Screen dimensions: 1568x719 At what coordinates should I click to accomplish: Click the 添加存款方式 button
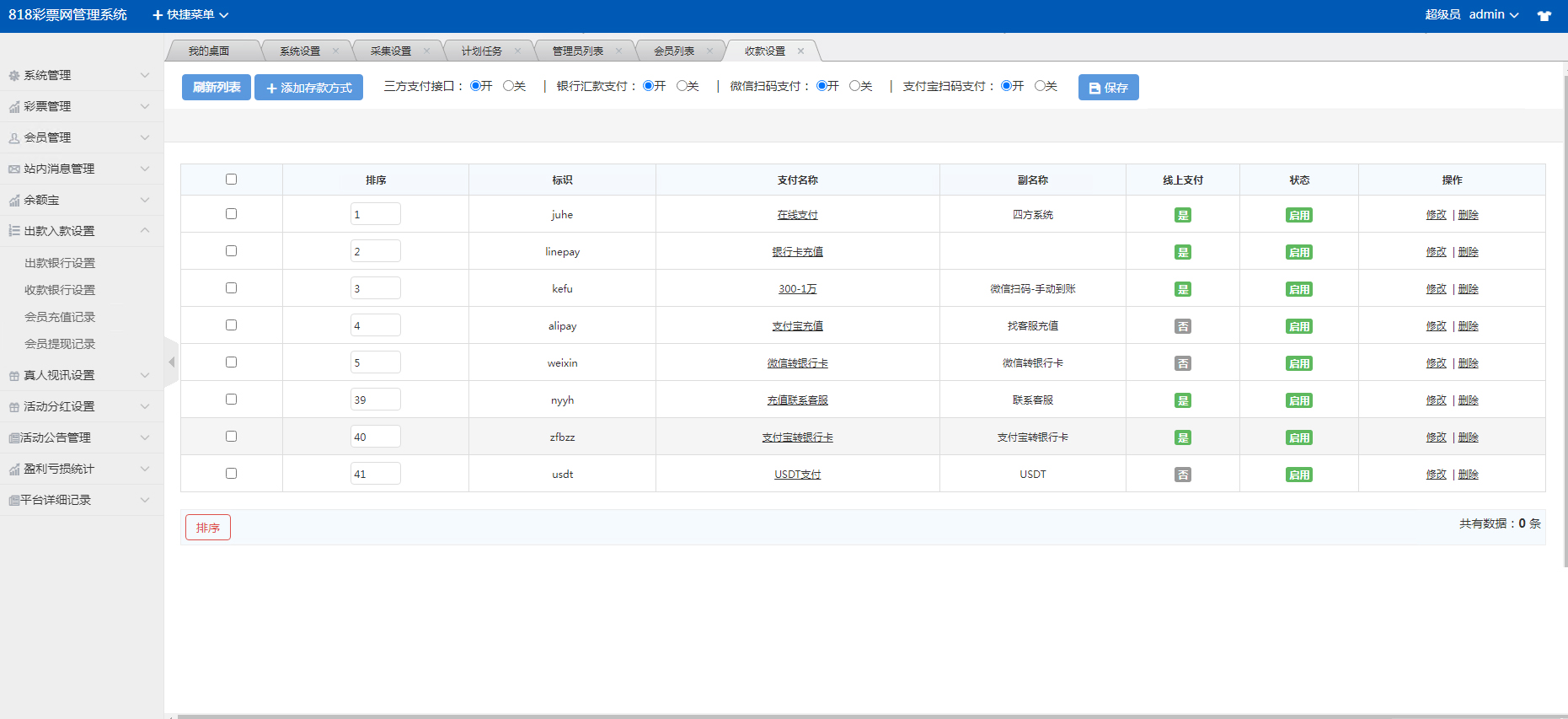308,88
